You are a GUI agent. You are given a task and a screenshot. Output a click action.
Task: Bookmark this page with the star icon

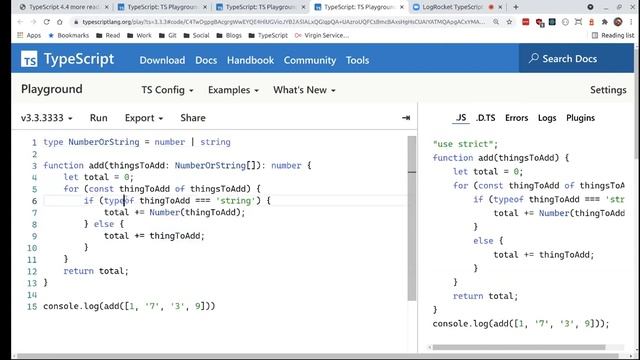click(509, 22)
